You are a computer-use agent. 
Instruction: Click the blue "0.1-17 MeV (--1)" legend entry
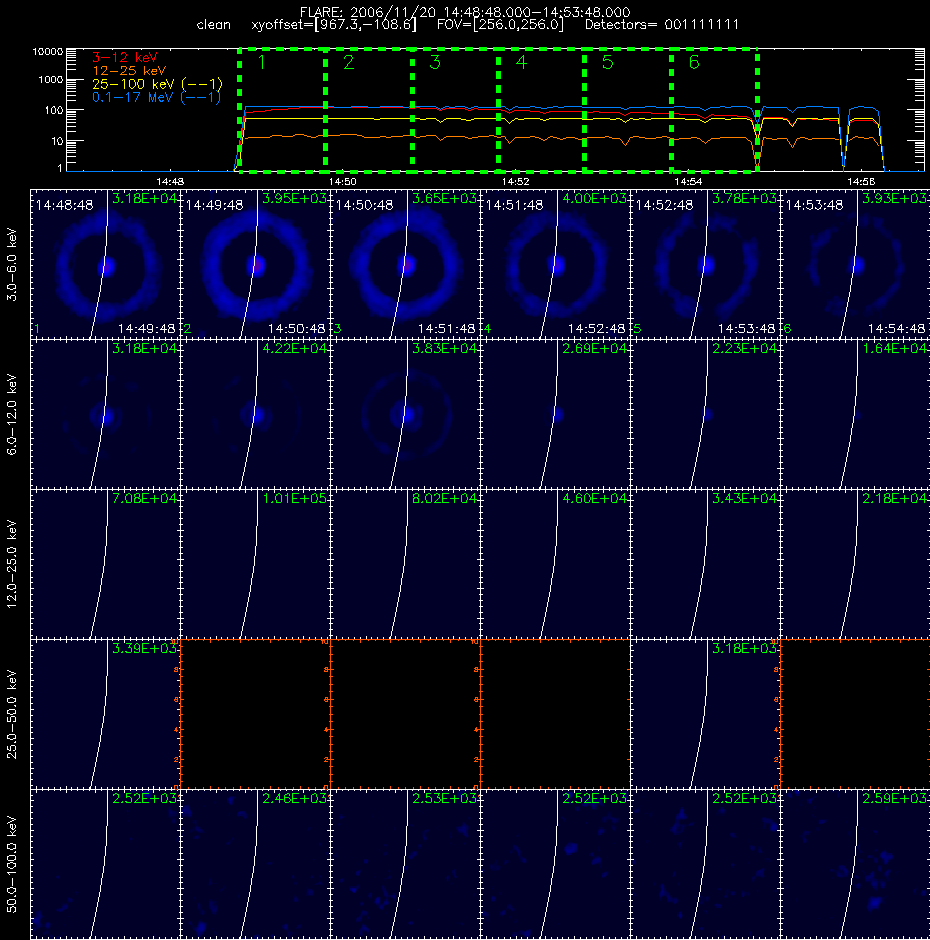[x=156, y=97]
